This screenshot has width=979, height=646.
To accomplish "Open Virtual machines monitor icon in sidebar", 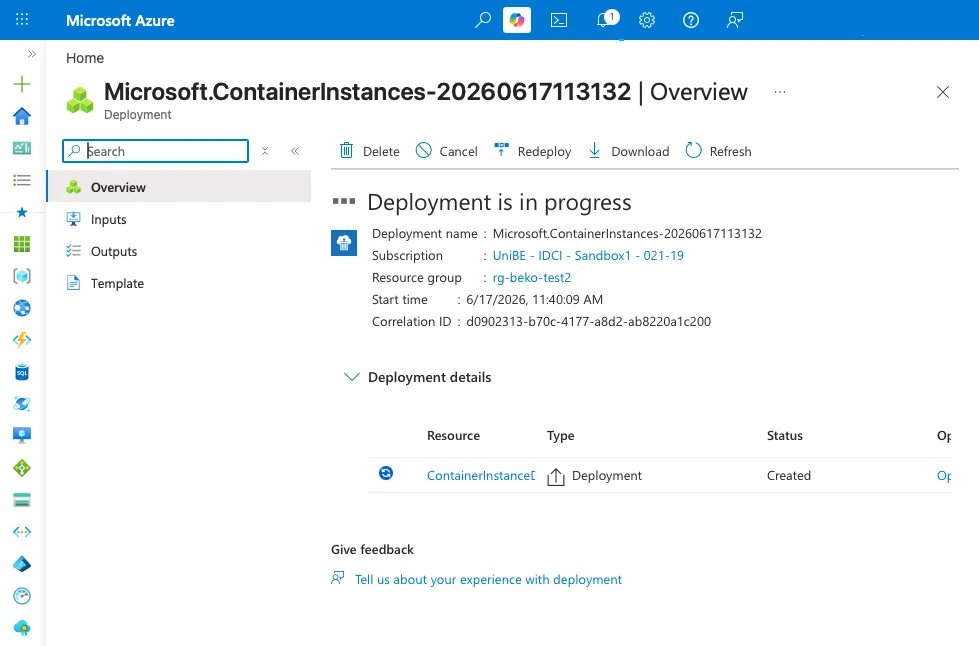I will (22, 436).
